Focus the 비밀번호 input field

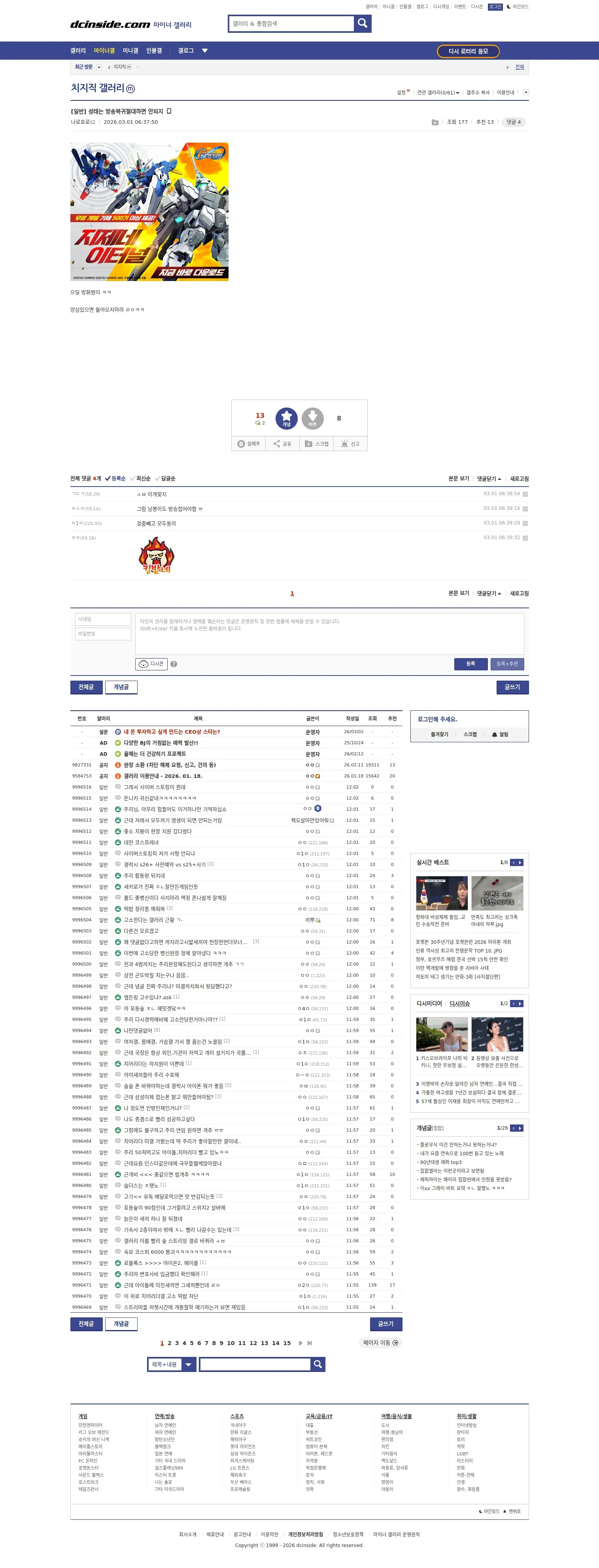103,634
